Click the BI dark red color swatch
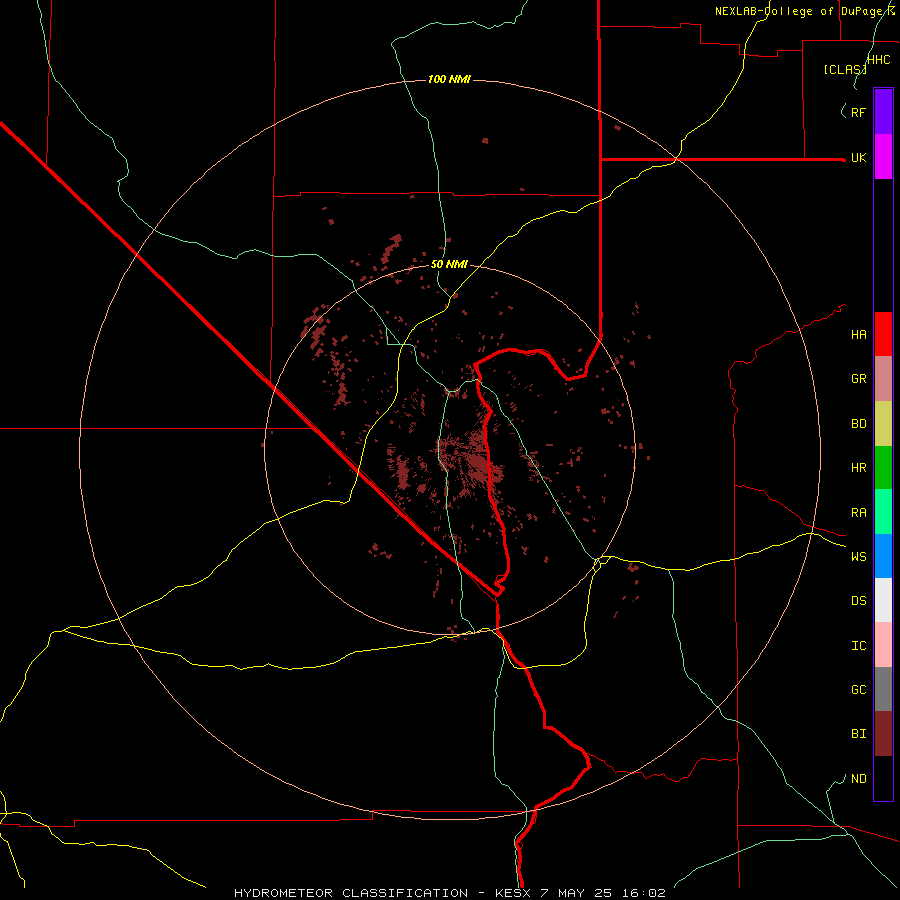Viewport: 900px width, 900px height. [x=883, y=734]
